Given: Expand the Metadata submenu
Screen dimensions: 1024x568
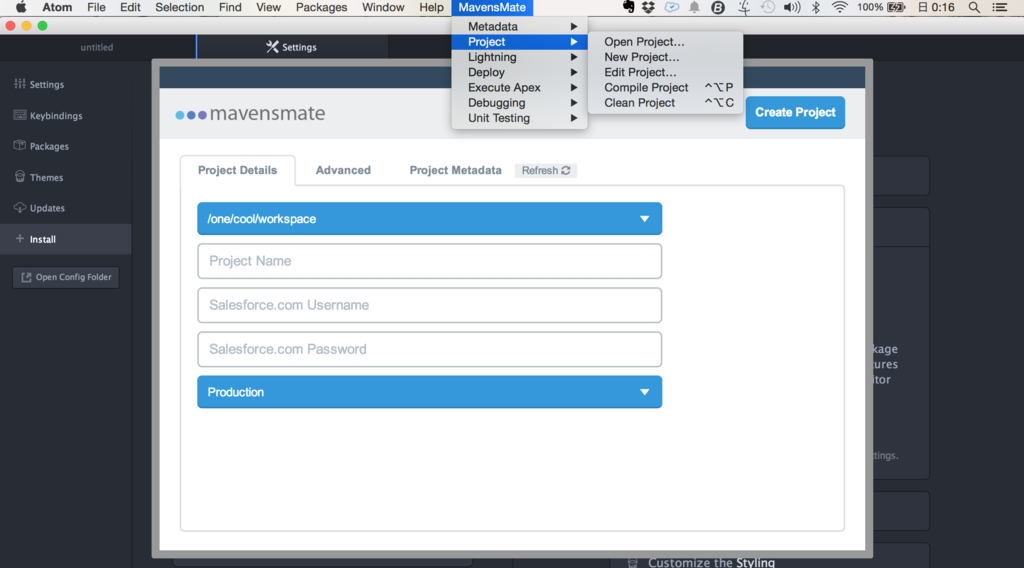Looking at the screenshot, I should (x=519, y=26).
